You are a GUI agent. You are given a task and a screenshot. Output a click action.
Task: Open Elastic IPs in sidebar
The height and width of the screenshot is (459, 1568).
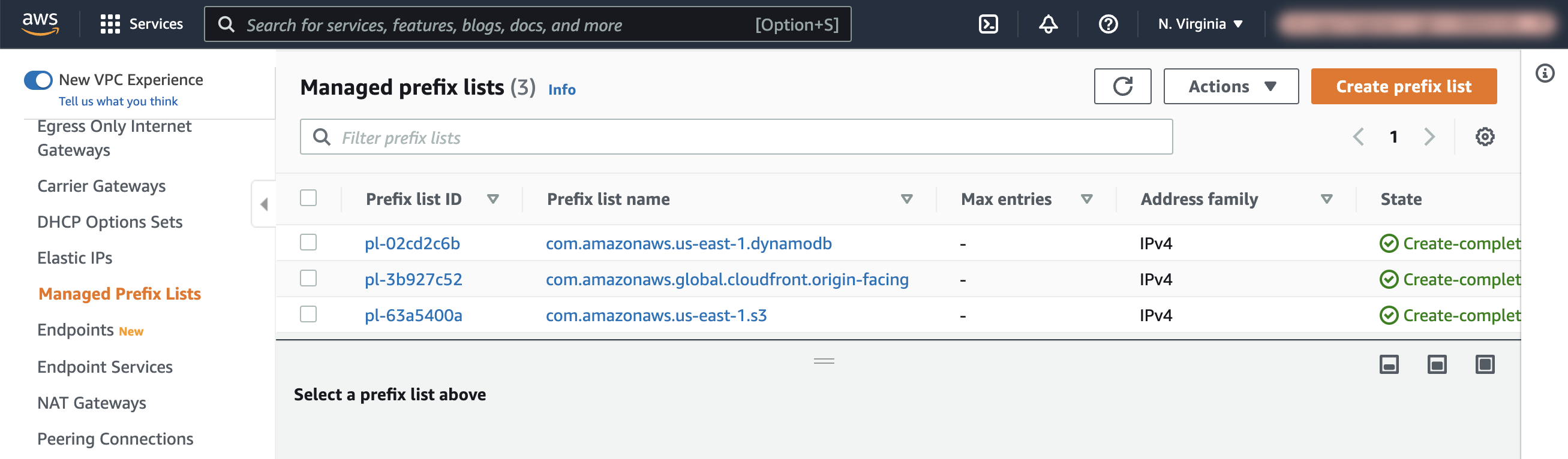[x=74, y=258]
